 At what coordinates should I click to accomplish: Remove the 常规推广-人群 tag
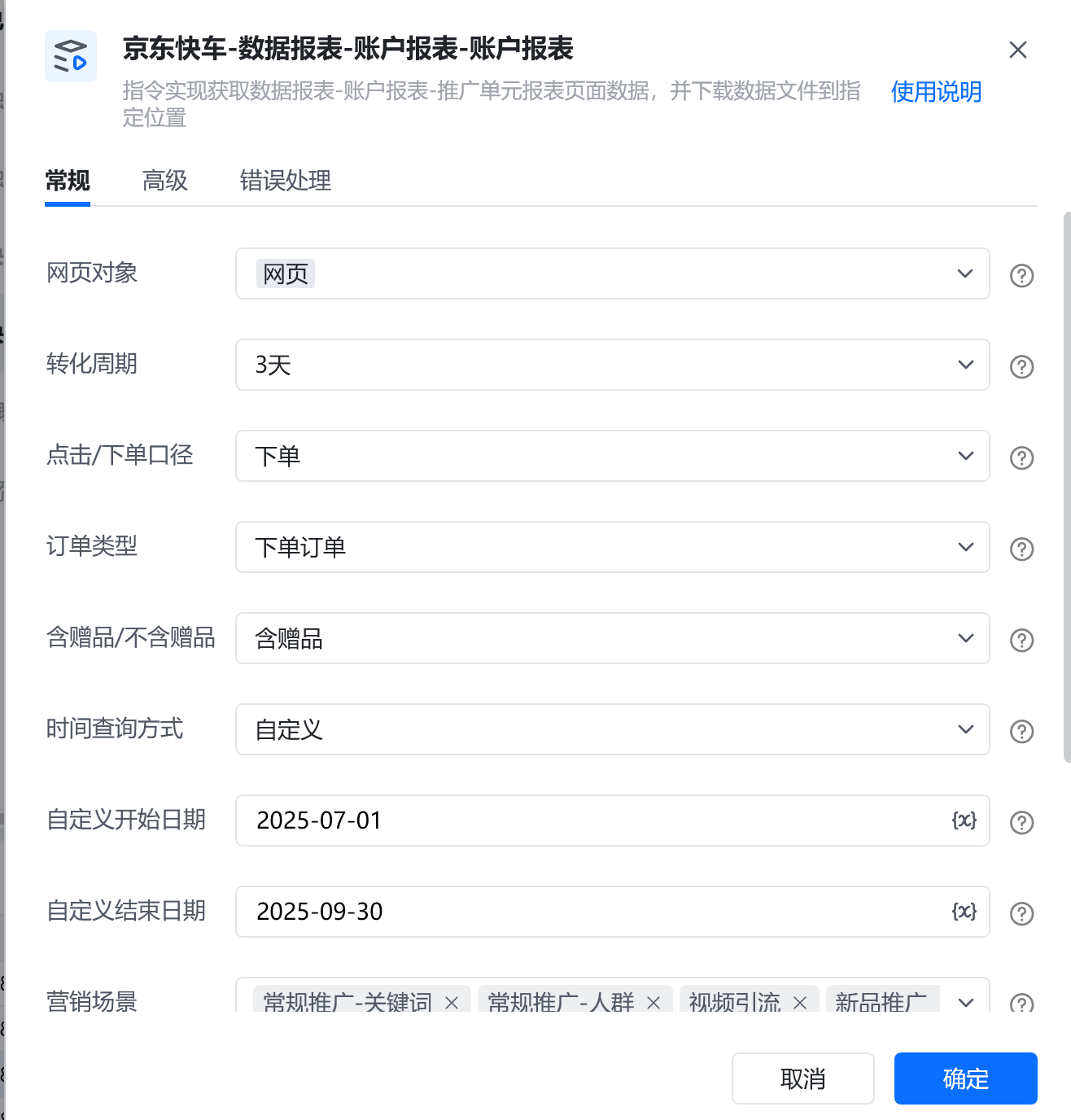(653, 1002)
